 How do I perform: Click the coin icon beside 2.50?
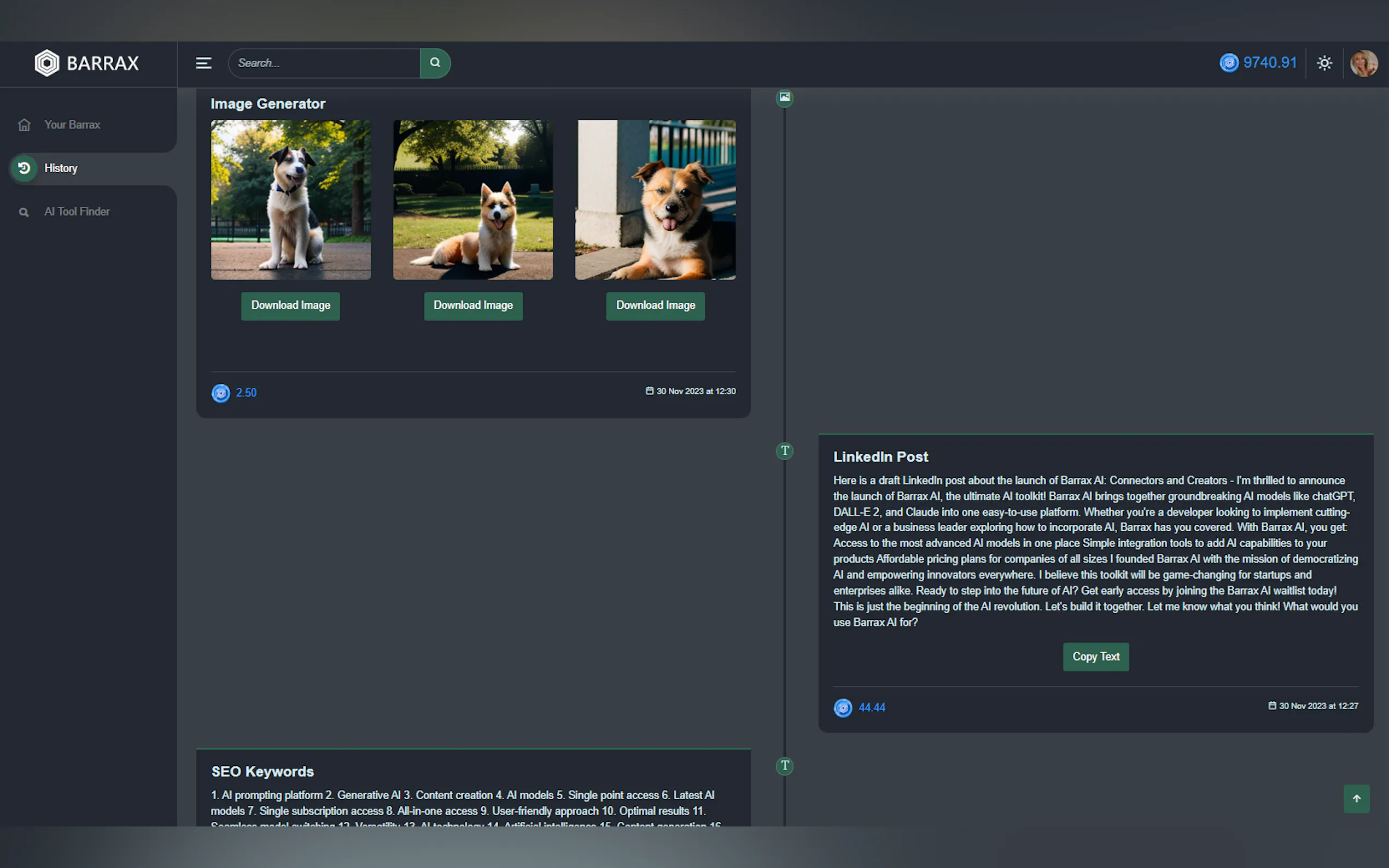click(220, 393)
